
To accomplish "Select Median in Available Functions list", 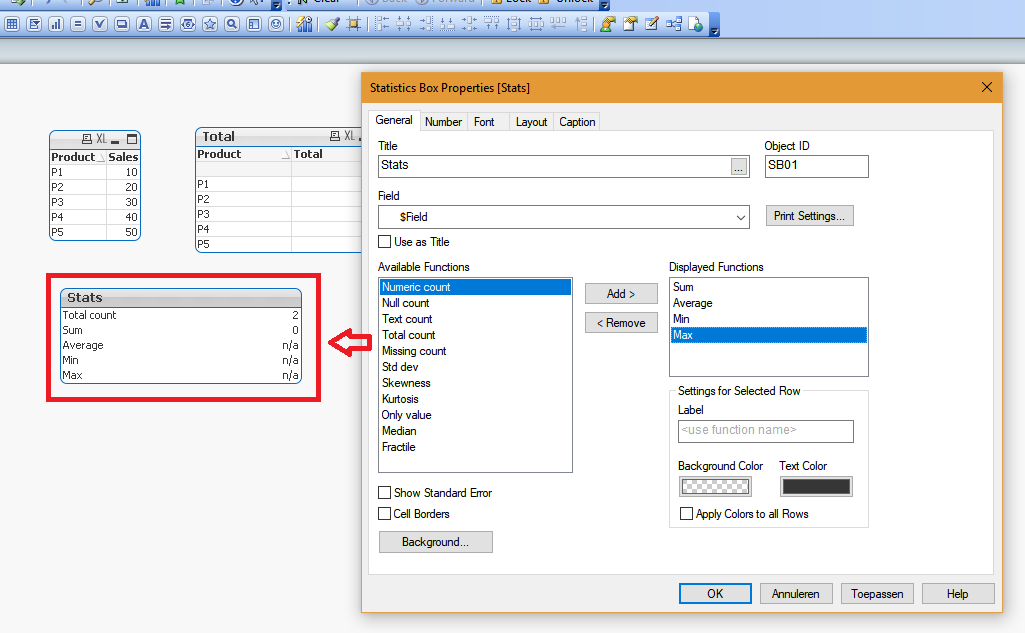I will point(399,431).
